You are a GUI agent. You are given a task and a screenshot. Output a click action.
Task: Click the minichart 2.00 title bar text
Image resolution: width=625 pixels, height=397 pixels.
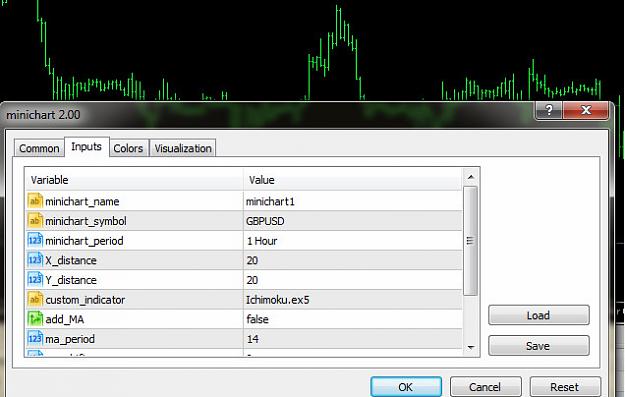tap(43, 115)
